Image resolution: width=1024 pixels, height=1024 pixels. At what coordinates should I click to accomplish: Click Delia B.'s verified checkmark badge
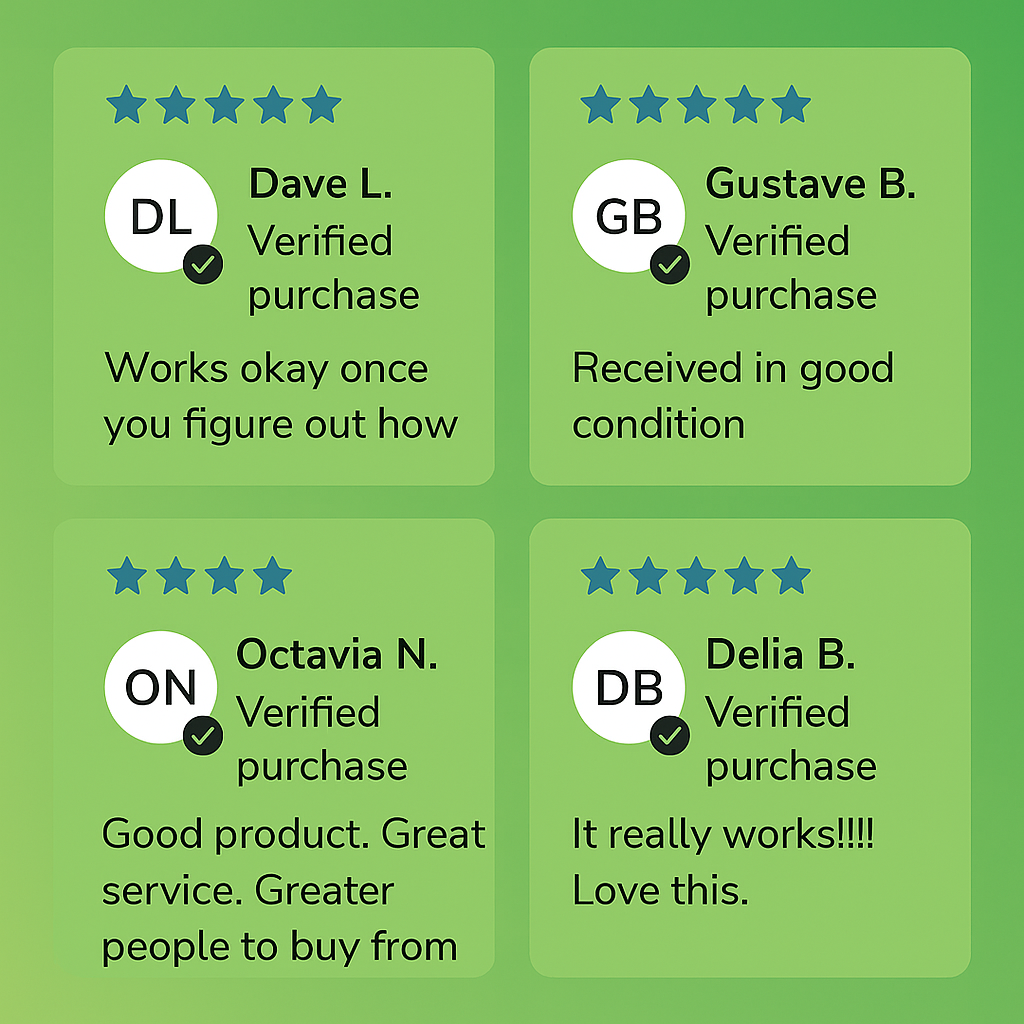(670, 736)
